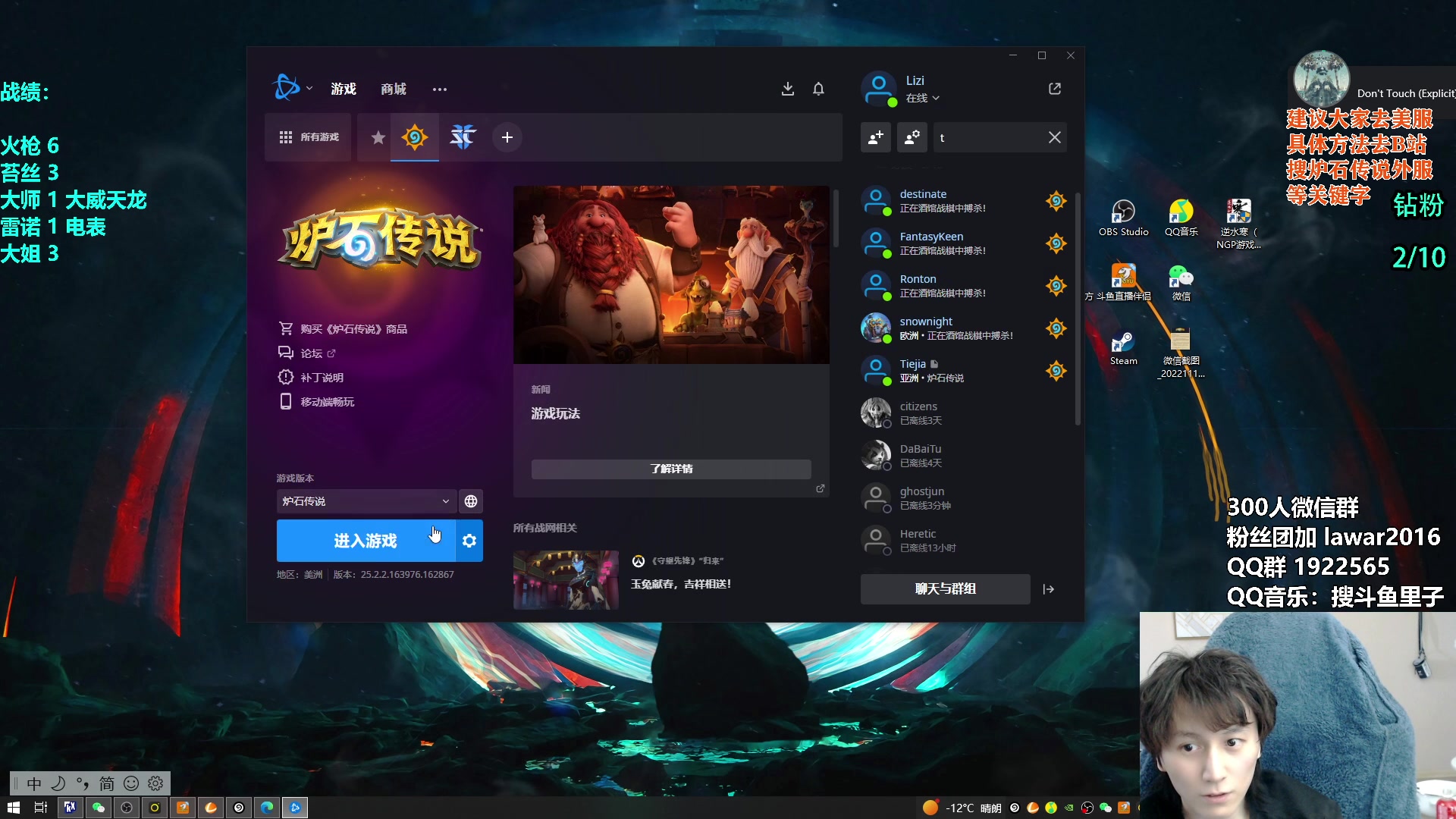Open the Overwatch news thumbnail
The width and height of the screenshot is (1456, 819).
pos(566,580)
